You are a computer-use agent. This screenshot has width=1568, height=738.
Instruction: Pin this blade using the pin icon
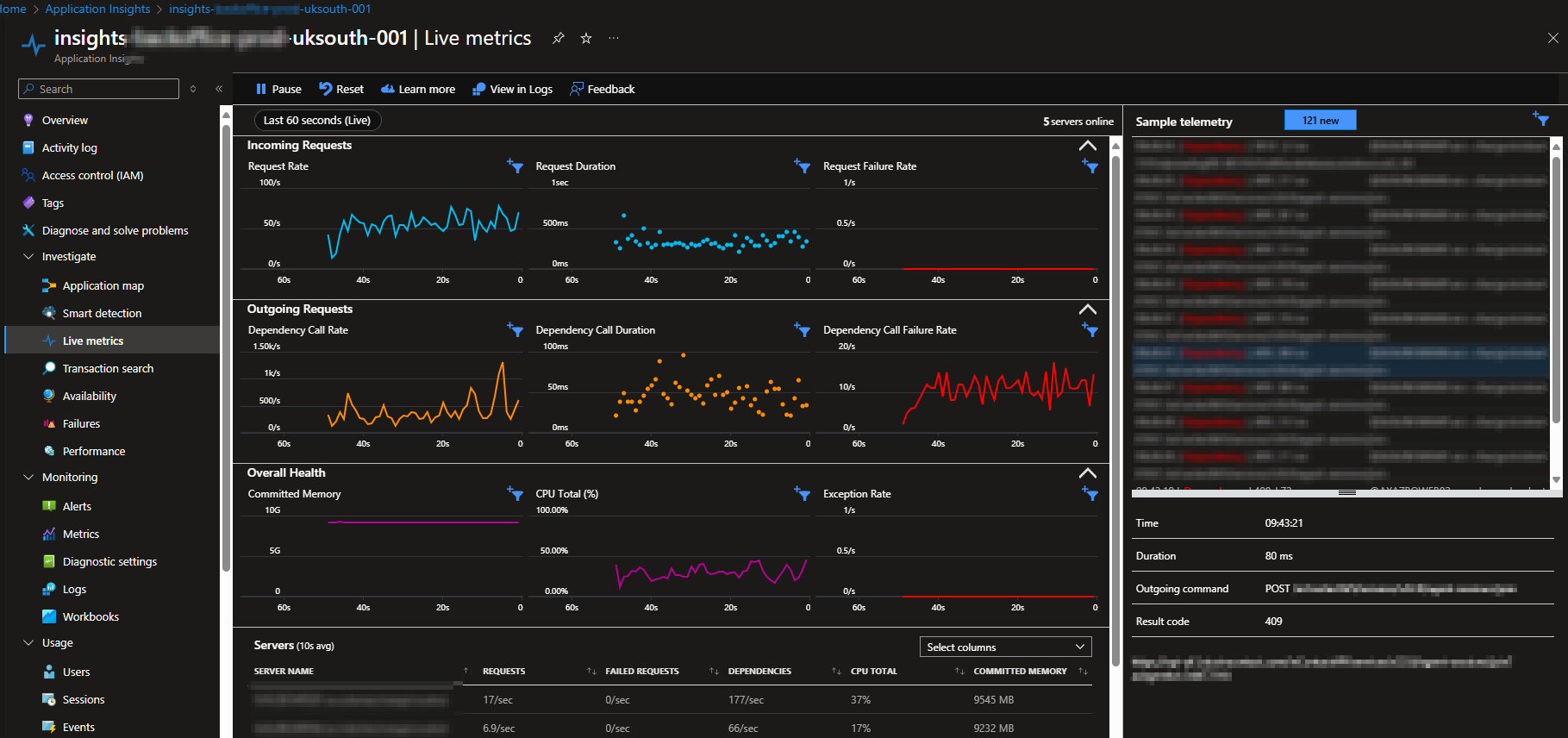[x=559, y=38]
